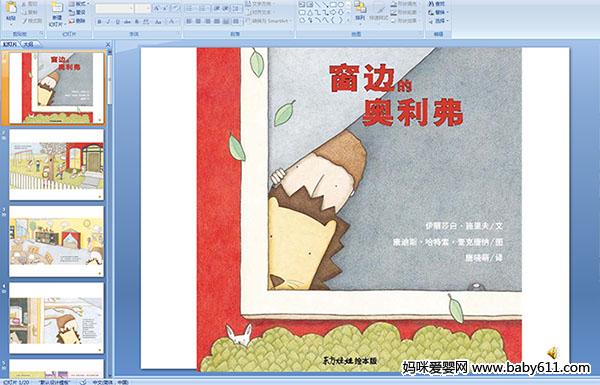Click the New Slide icon
The height and width of the screenshot is (385, 600).
click(x=57, y=9)
